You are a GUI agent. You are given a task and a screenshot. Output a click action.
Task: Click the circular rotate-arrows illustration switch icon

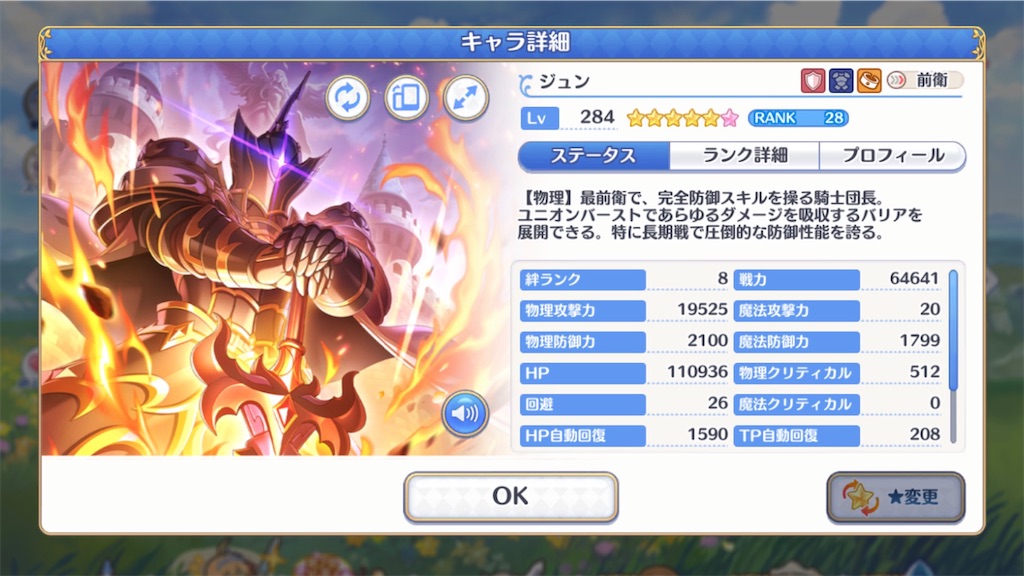coord(347,98)
